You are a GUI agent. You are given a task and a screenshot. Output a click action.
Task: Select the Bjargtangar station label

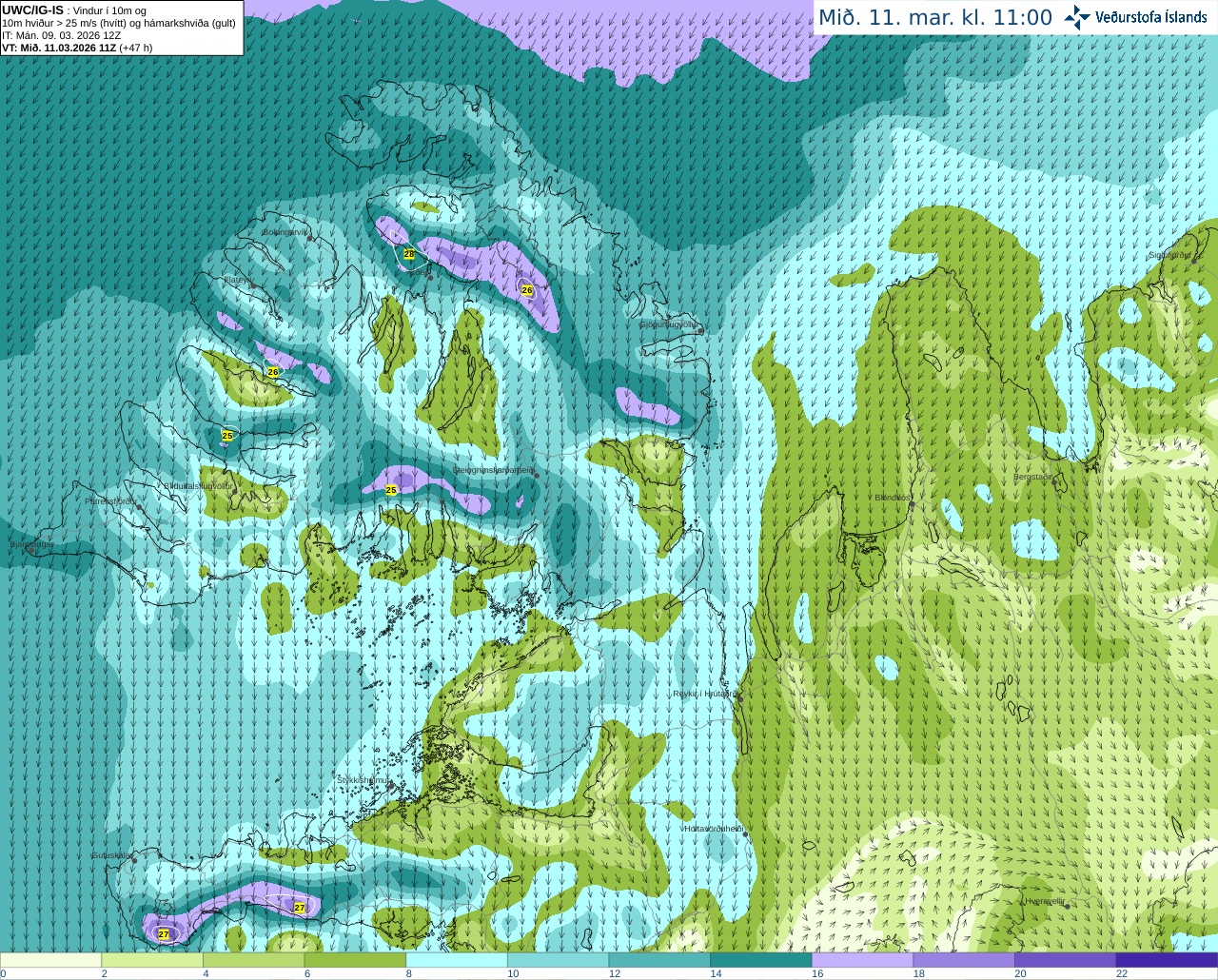(x=31, y=545)
